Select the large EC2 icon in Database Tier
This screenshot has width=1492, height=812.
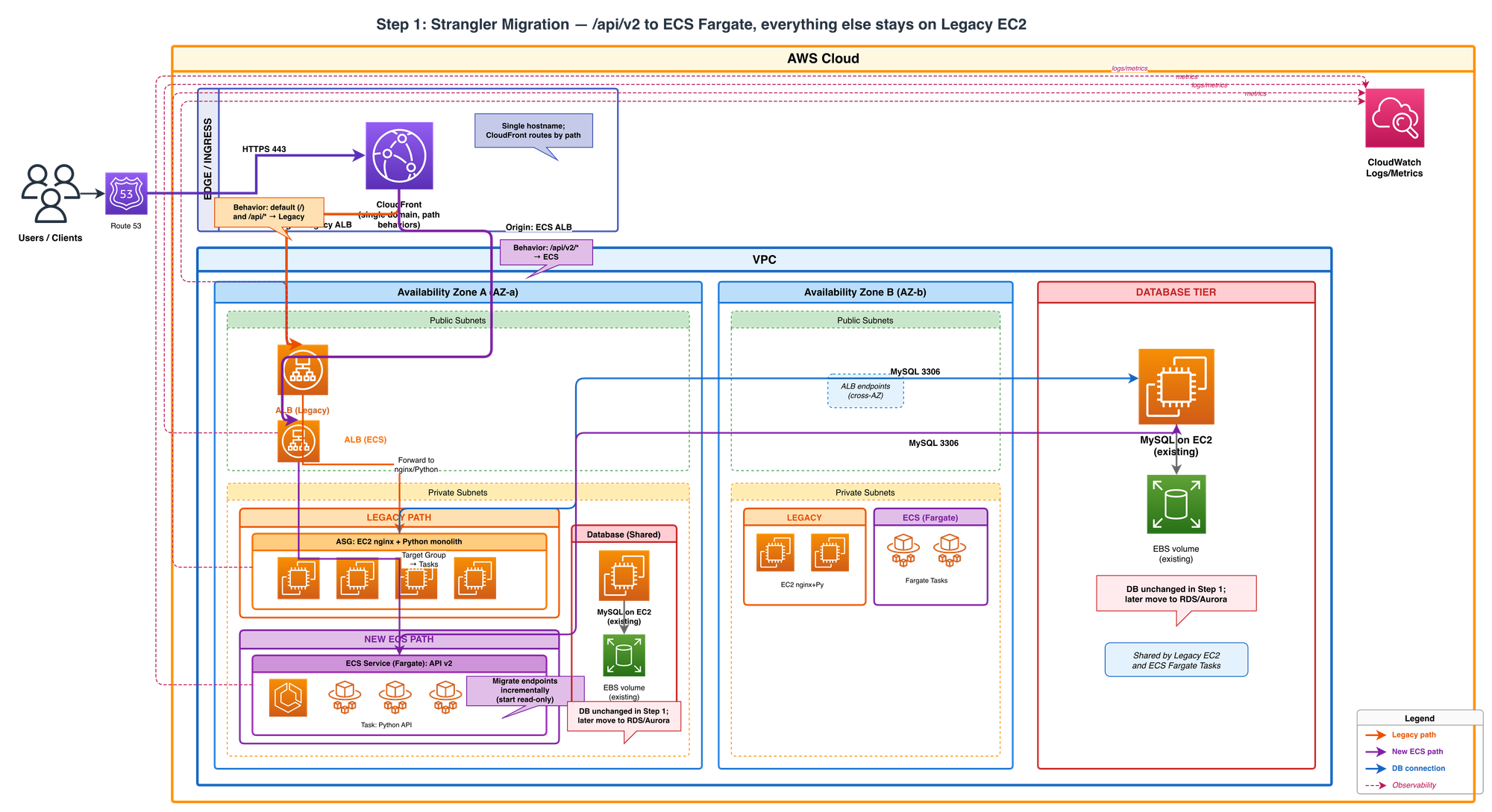[1176, 386]
